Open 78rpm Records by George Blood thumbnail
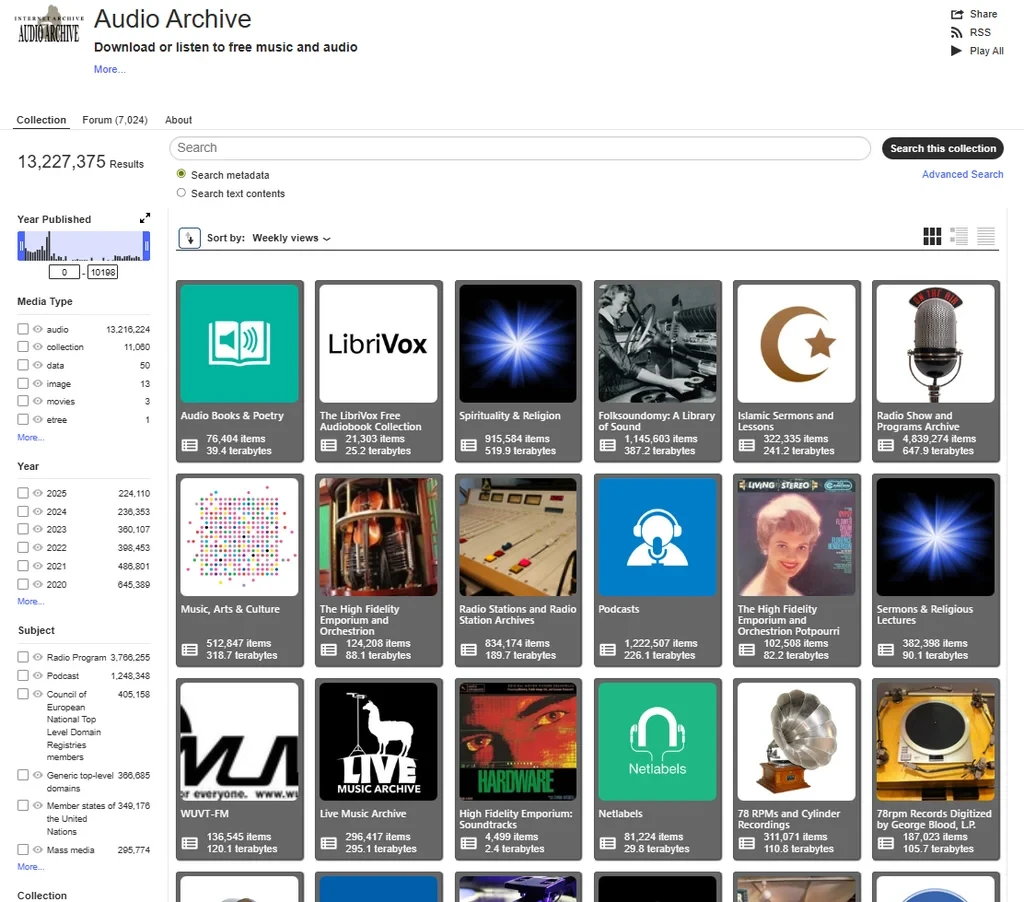Screen dimensions: 1024x902 tap(935, 741)
